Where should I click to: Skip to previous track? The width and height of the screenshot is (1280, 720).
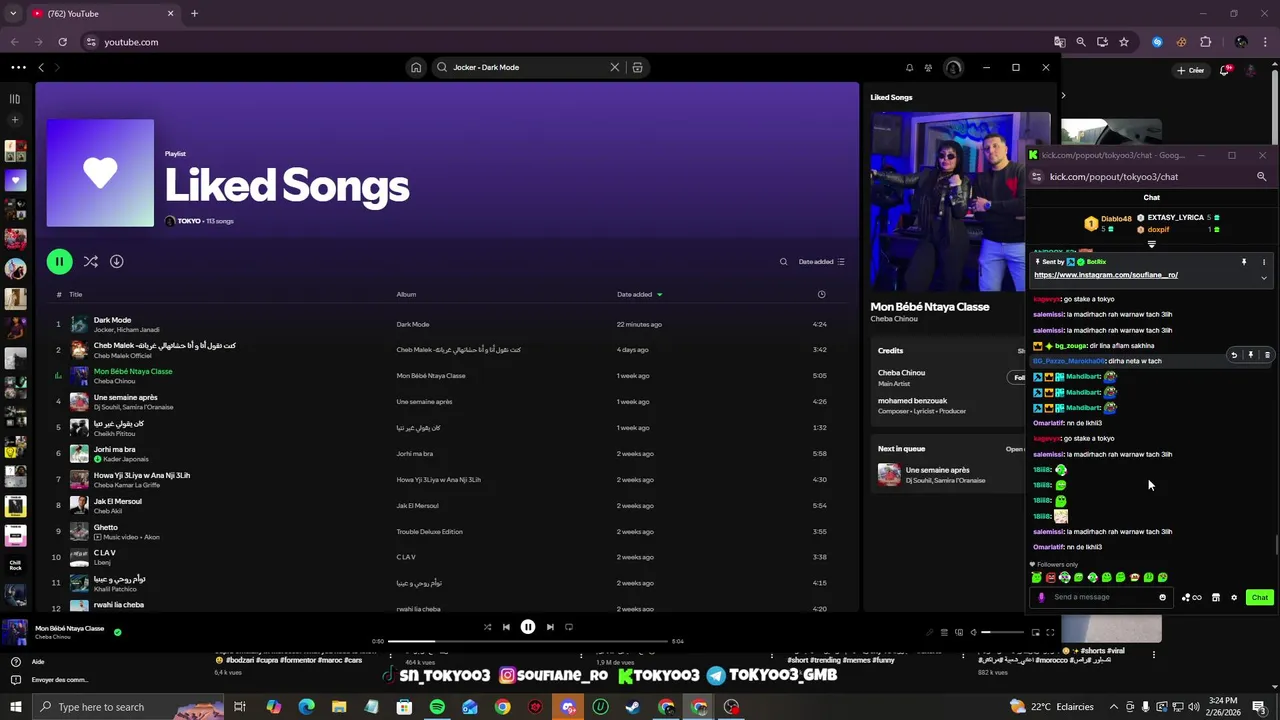[x=506, y=627]
